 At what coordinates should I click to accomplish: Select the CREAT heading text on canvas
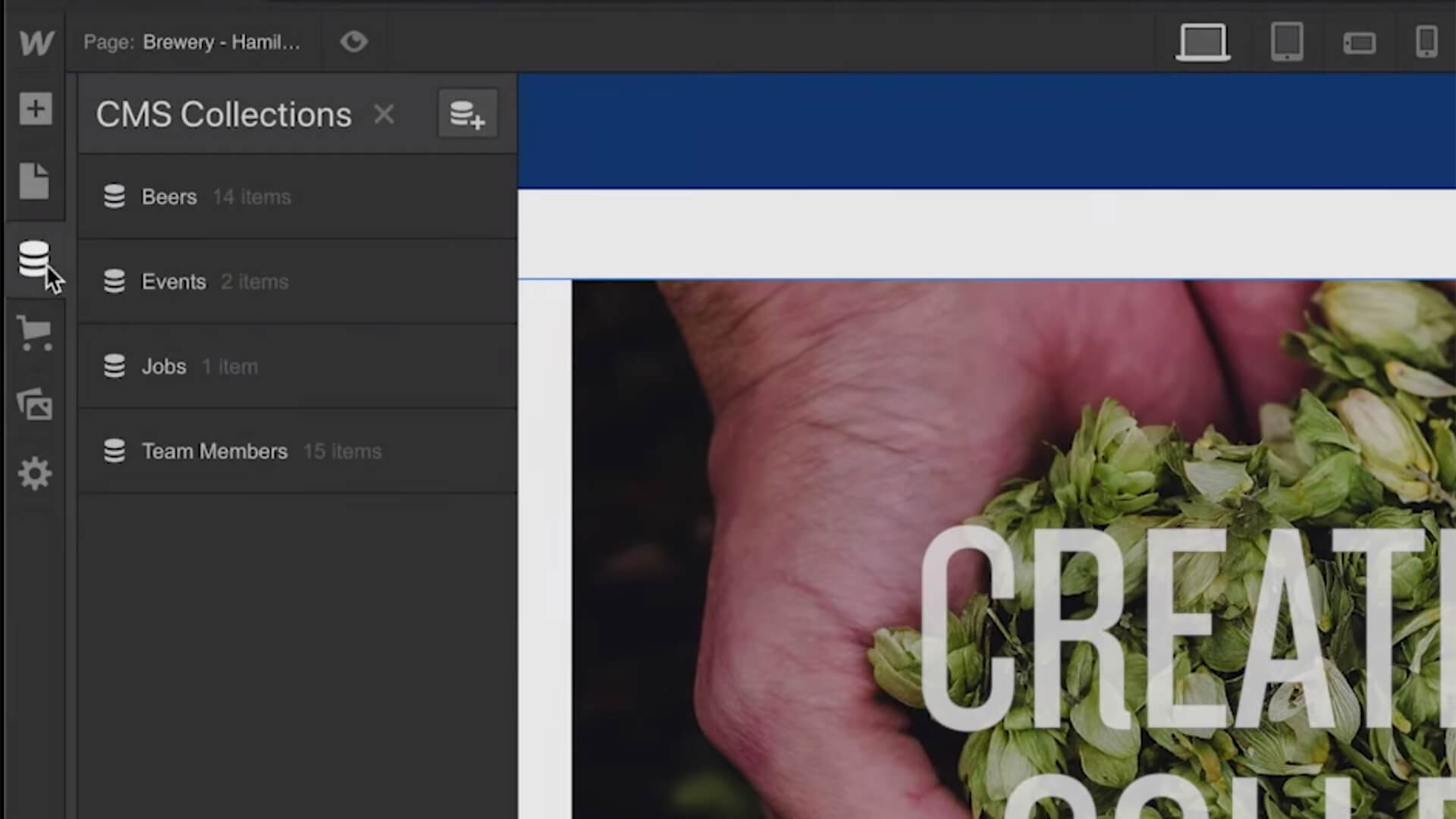(1187, 629)
